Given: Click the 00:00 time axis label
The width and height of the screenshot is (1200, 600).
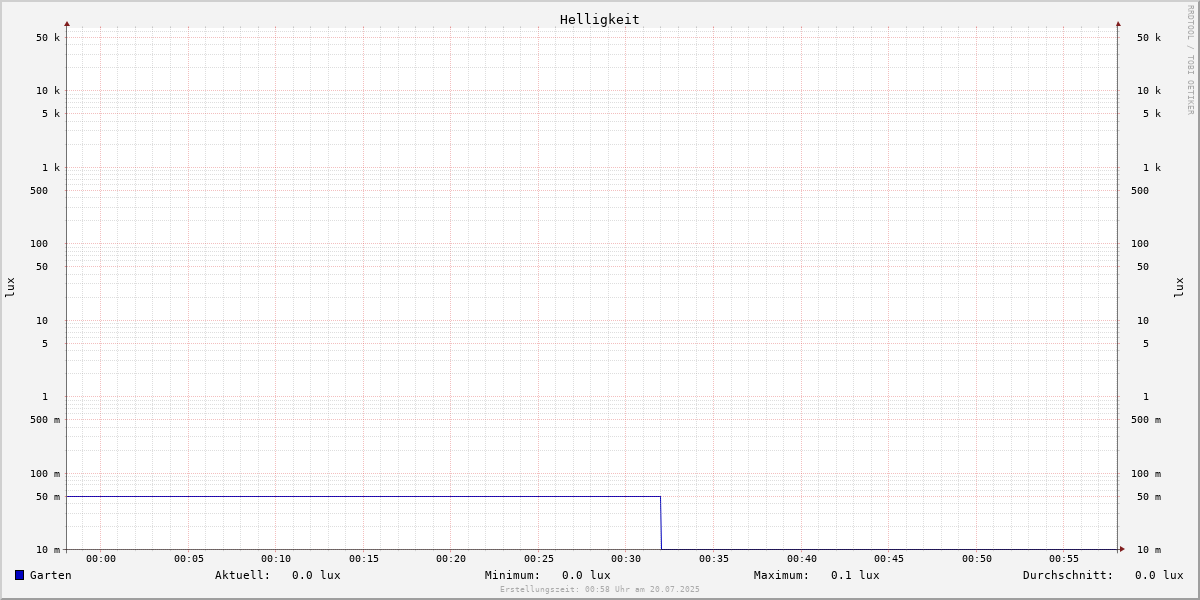Looking at the screenshot, I should click(101, 559).
